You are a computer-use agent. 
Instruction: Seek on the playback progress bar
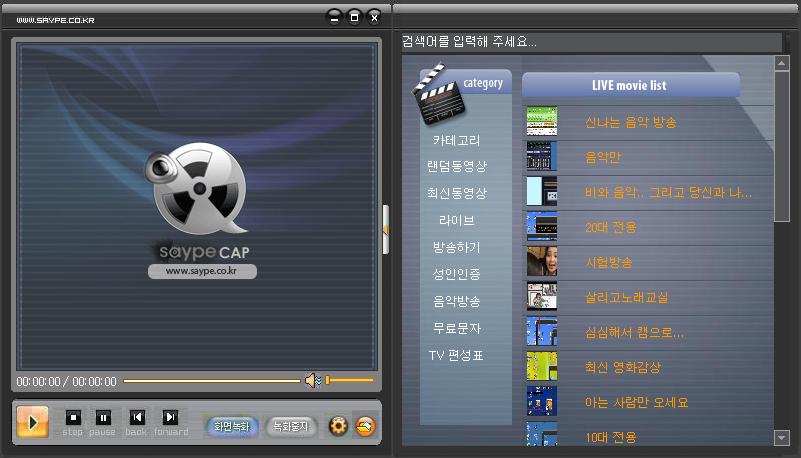pos(211,380)
